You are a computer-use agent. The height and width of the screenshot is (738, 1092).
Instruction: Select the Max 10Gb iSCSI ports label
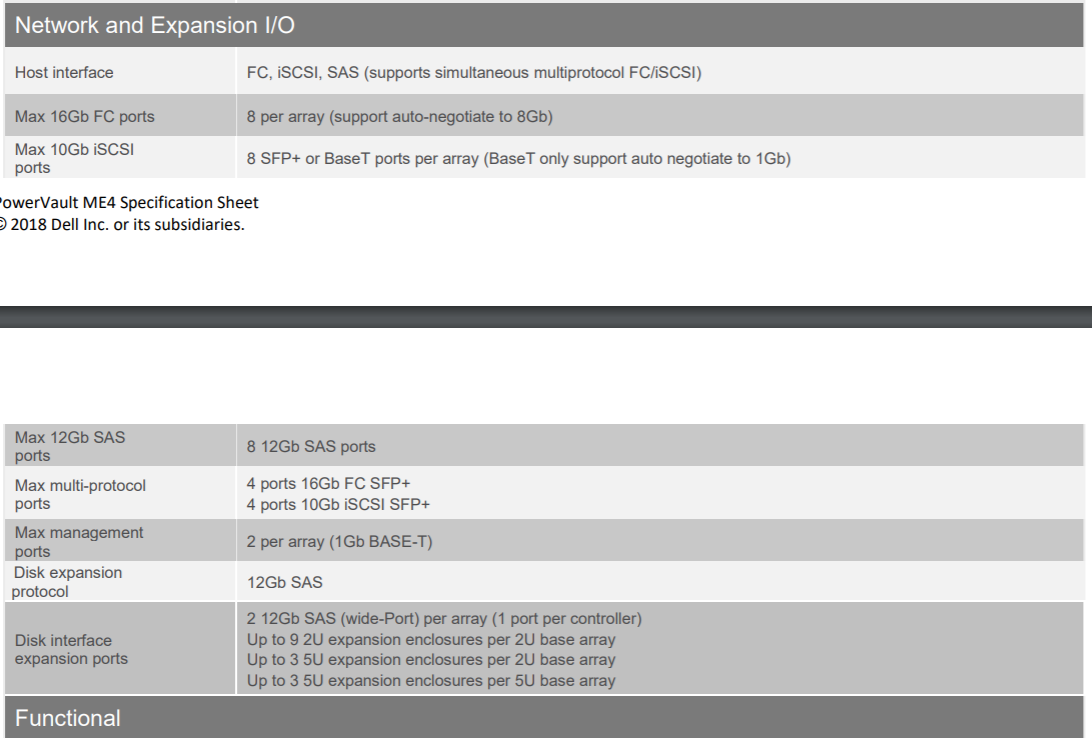click(x=74, y=158)
